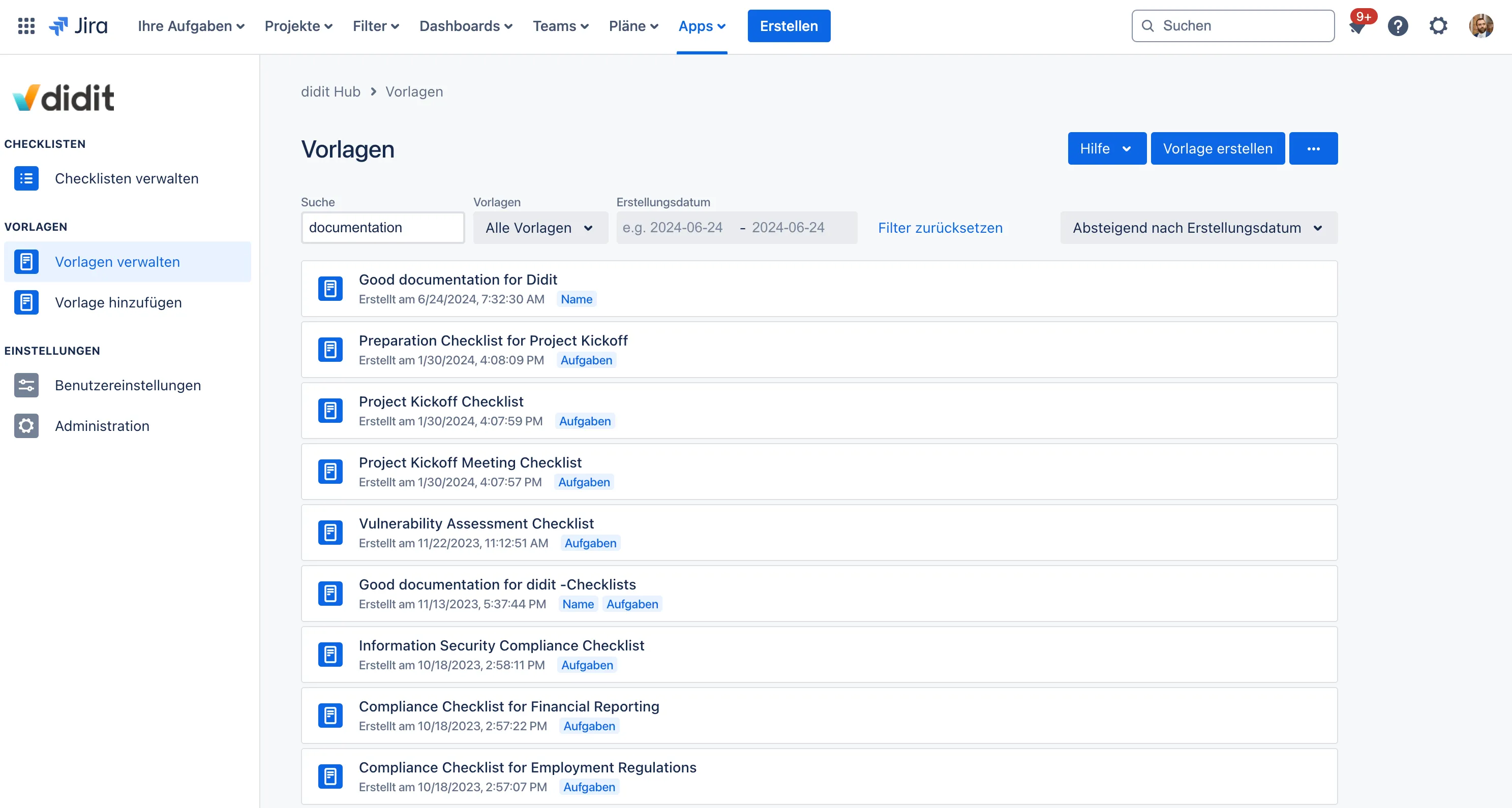Image resolution: width=1512 pixels, height=808 pixels.
Task: Click the Vorlage erstellen button
Action: pos(1217,148)
